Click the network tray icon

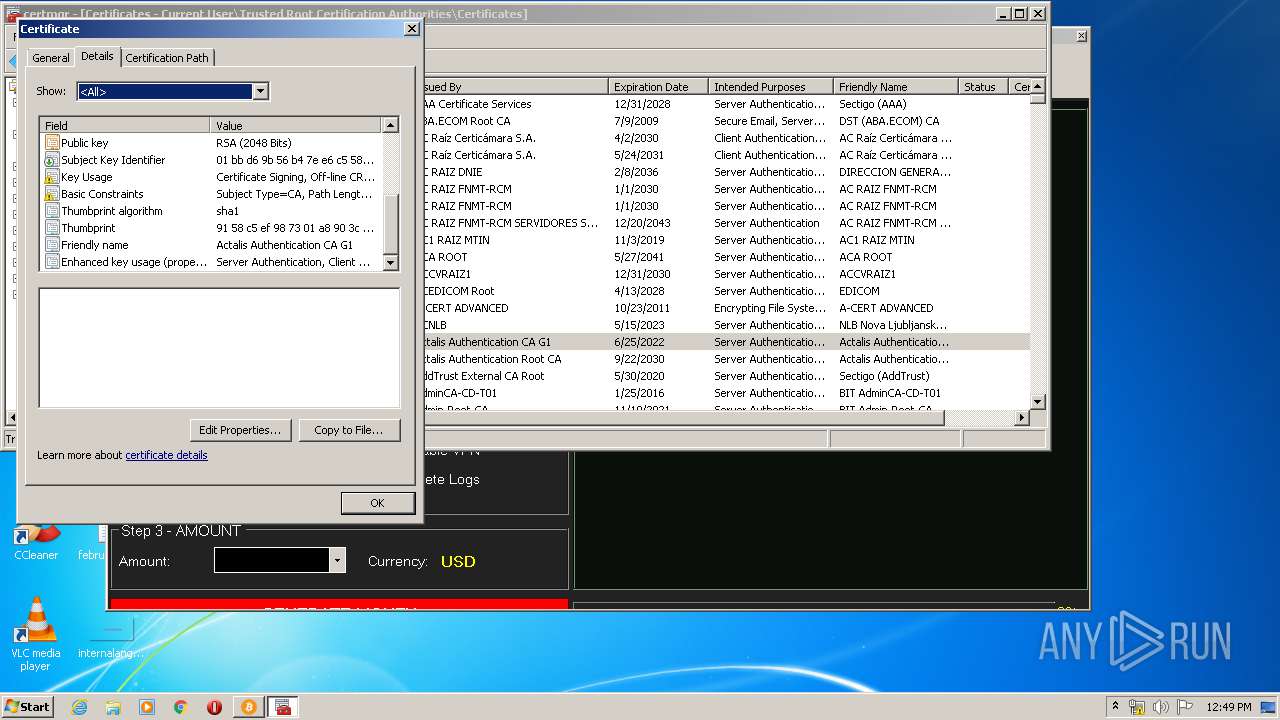(1136, 707)
